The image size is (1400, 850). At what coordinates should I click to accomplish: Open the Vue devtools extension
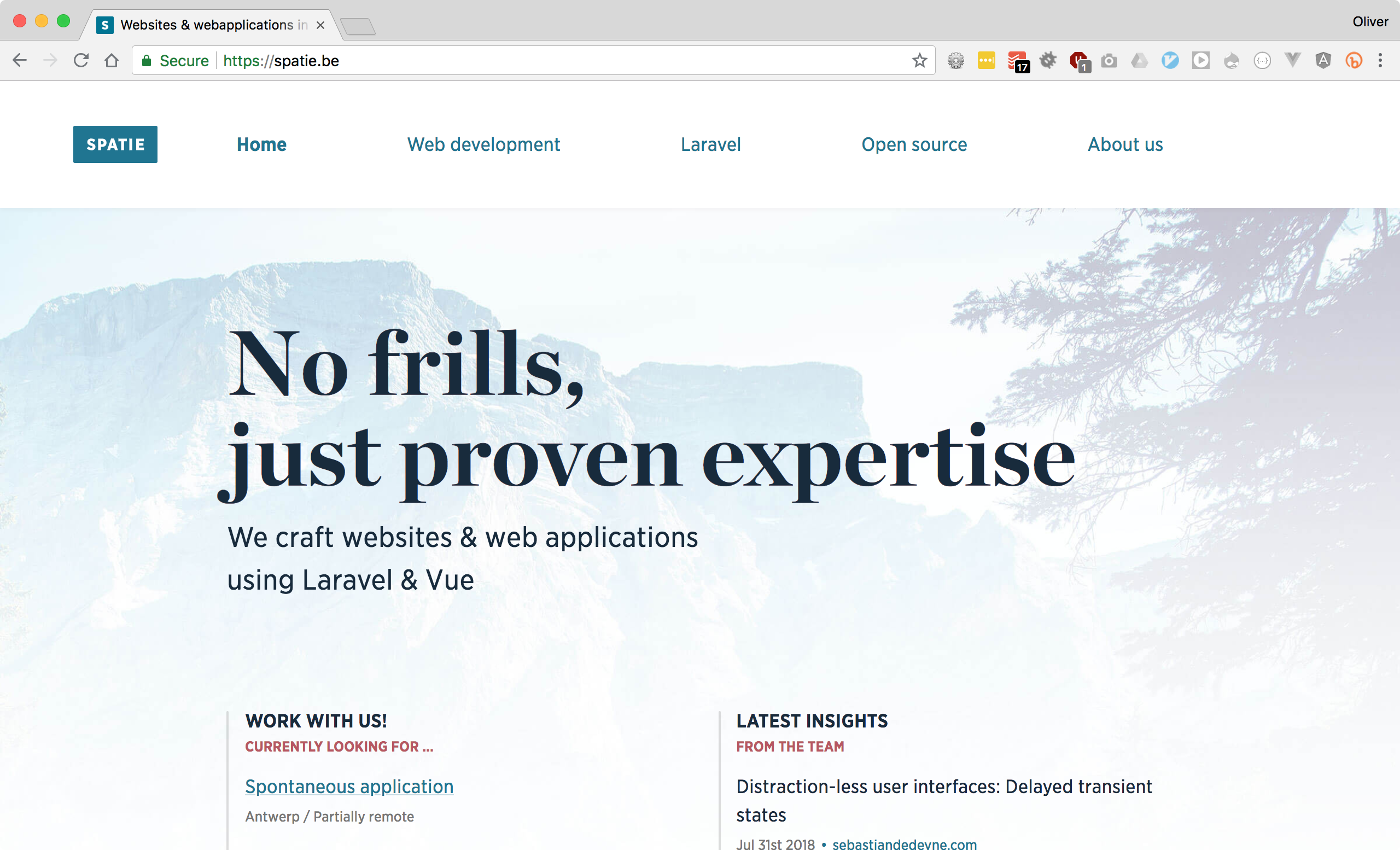click(x=1293, y=61)
